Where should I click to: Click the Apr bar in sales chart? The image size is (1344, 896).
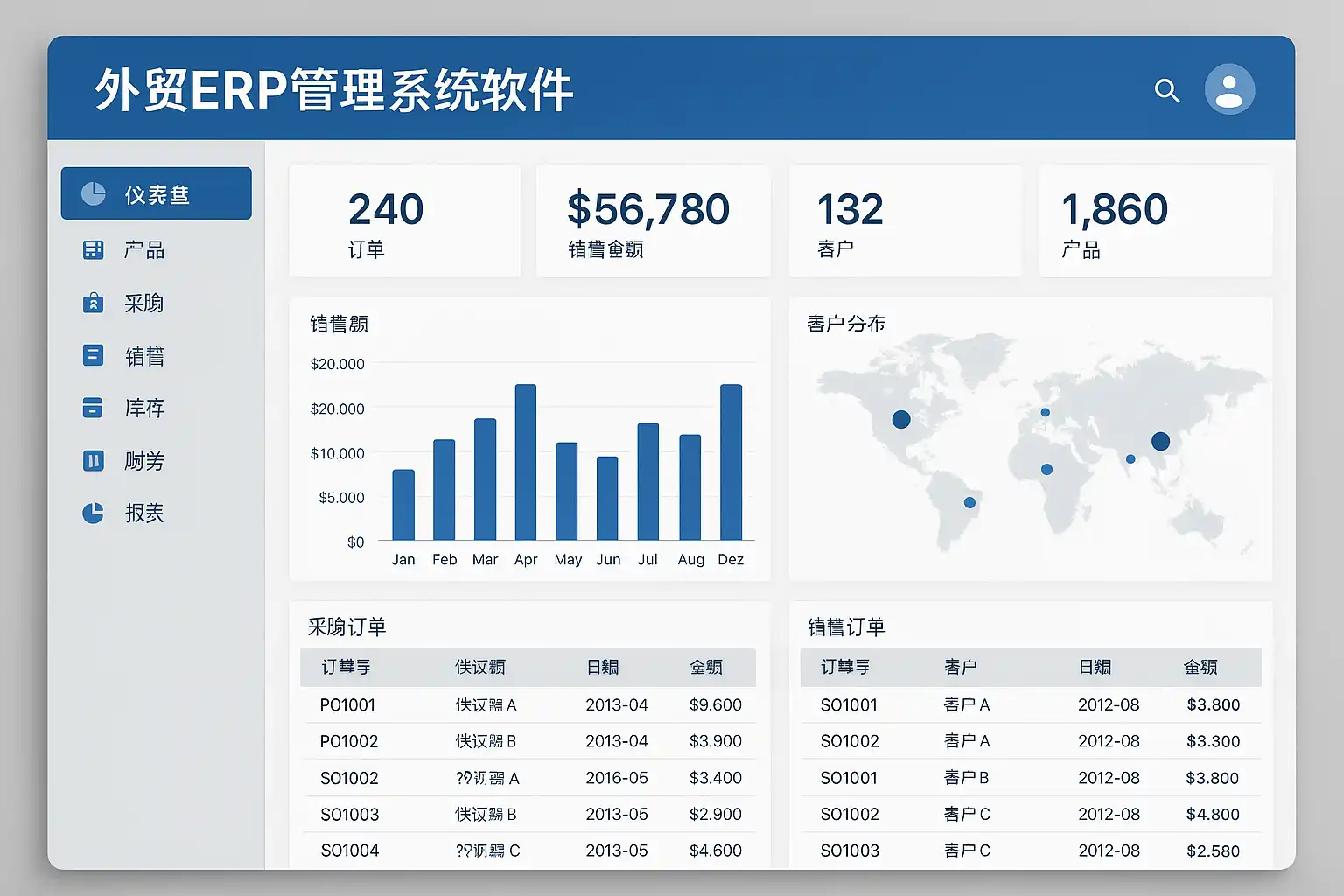point(526,462)
